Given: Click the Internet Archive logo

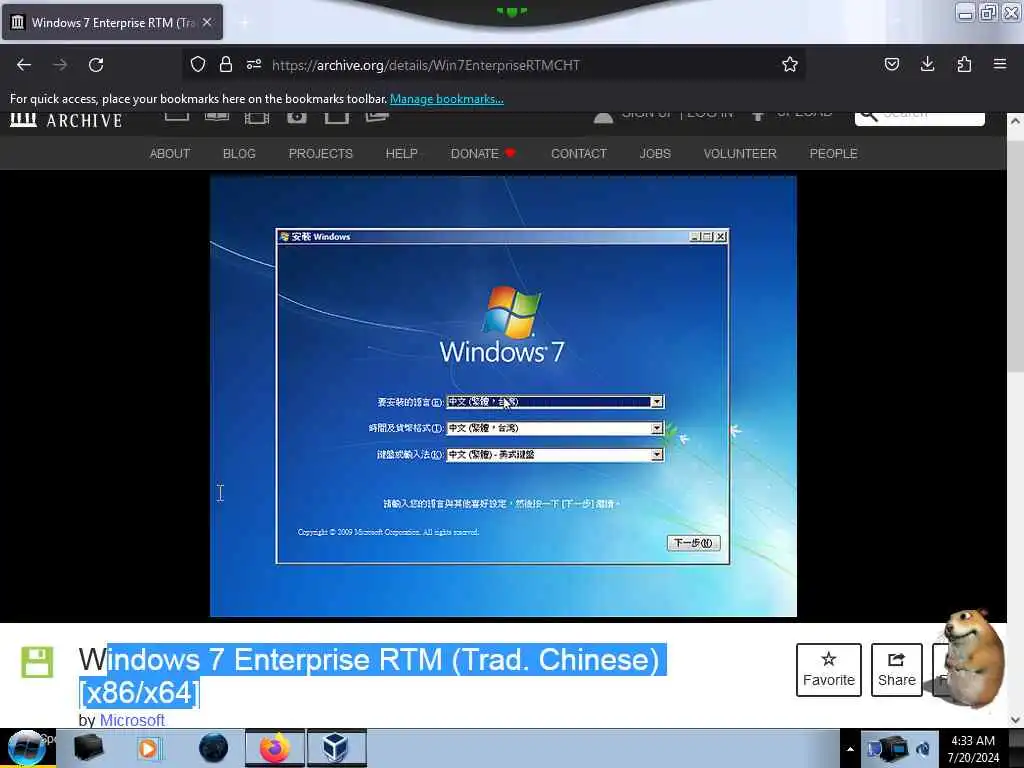Looking at the screenshot, I should coord(66,120).
